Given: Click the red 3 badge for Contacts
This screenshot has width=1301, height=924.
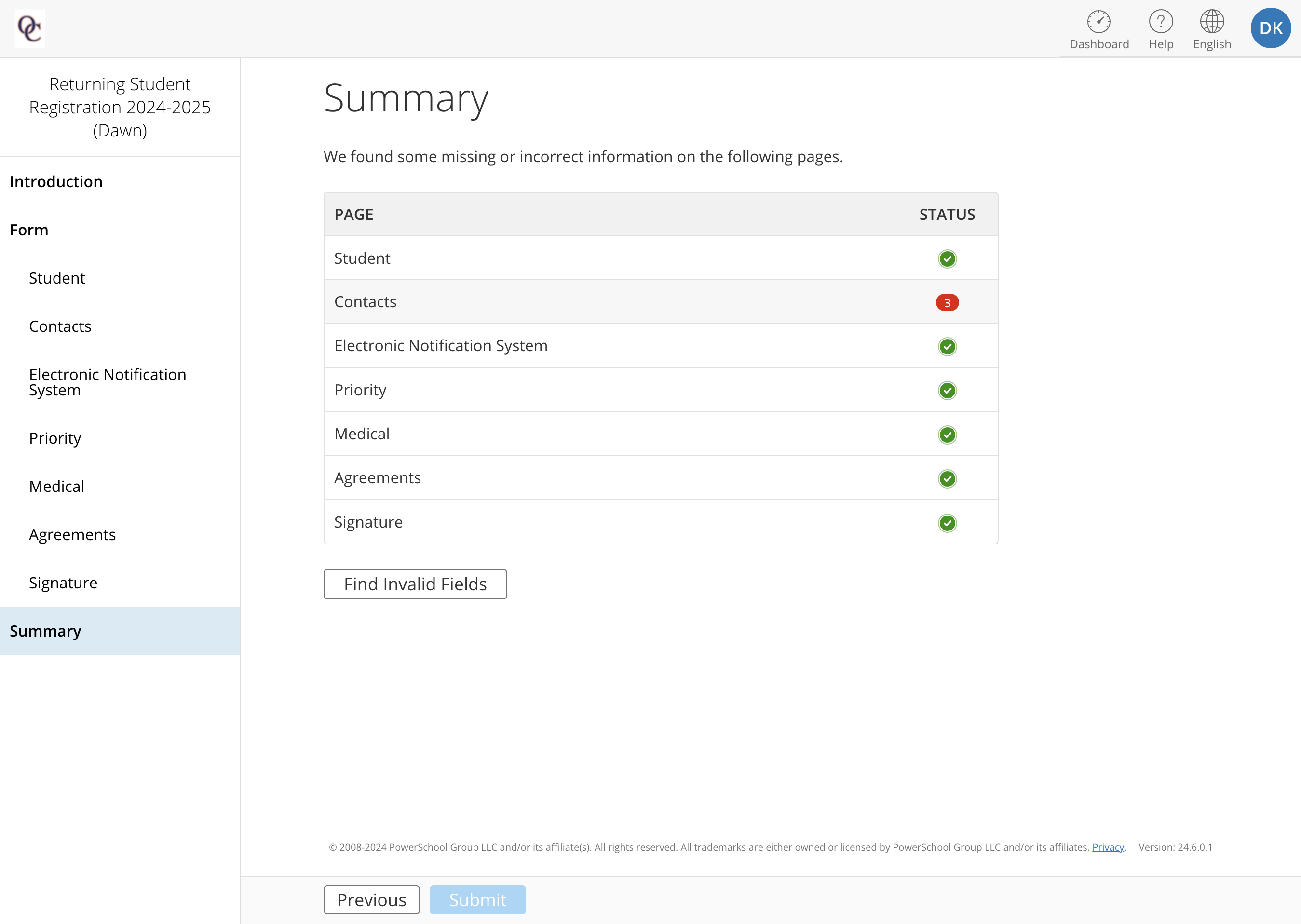Looking at the screenshot, I should 947,303.
